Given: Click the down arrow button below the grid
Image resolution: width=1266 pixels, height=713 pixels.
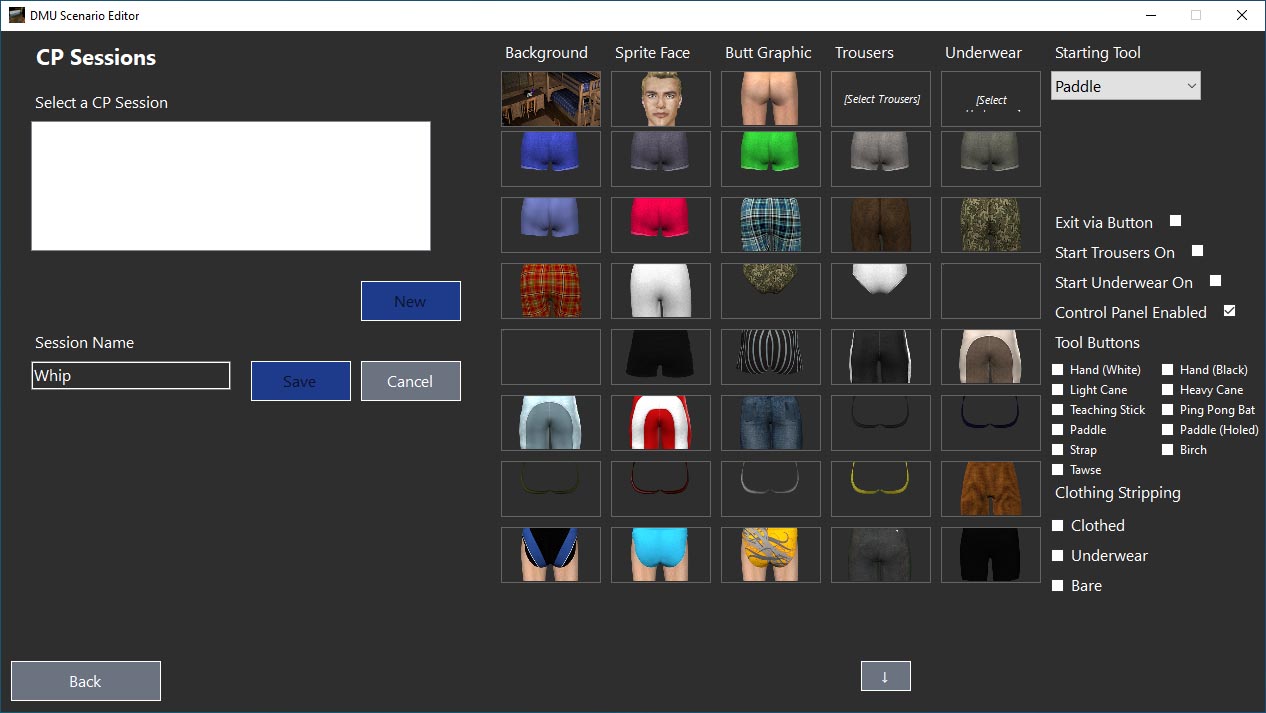Looking at the screenshot, I should pyautogui.click(x=885, y=677).
